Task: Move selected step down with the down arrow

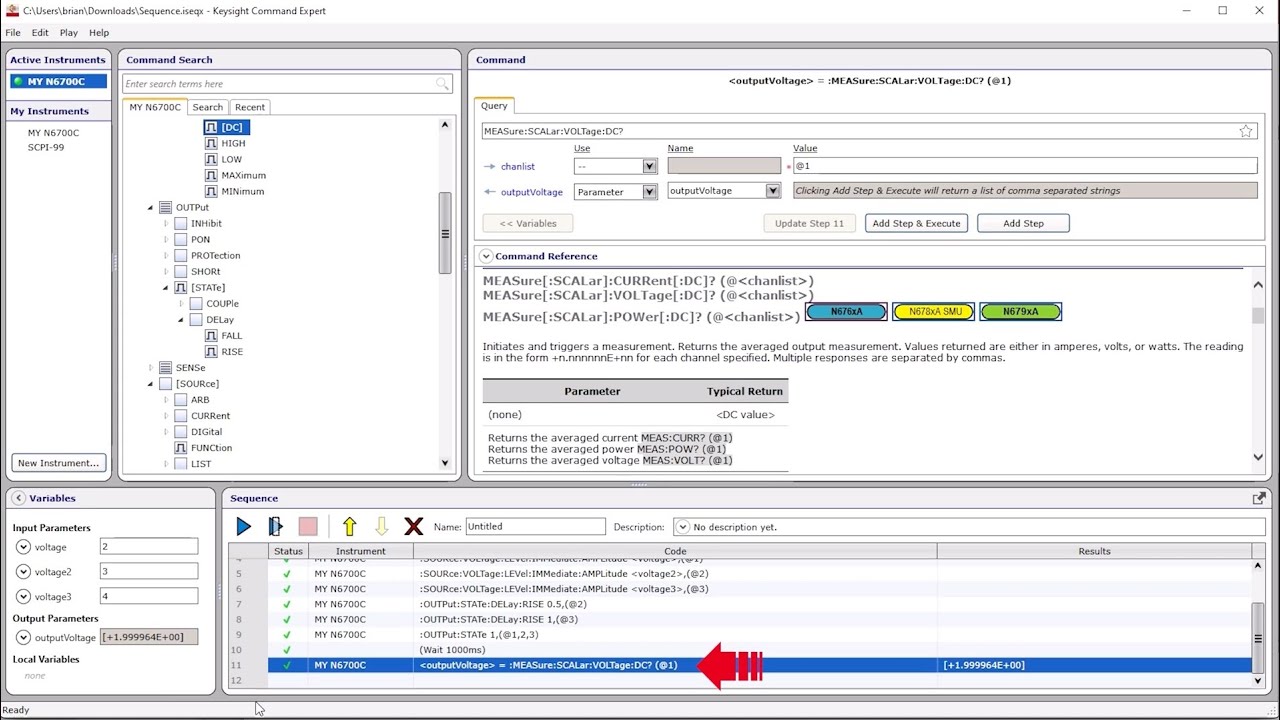Action: [381, 526]
